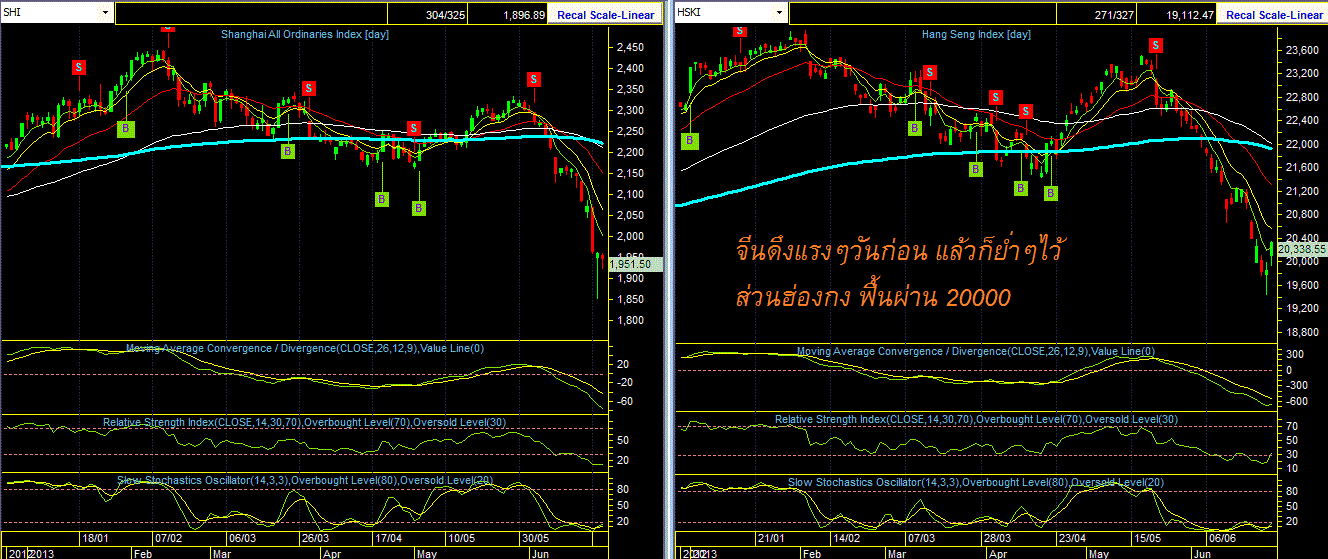Click the sell marker above 07/03 on Hang Seng
The image size is (1328, 559).
[x=930, y=72]
